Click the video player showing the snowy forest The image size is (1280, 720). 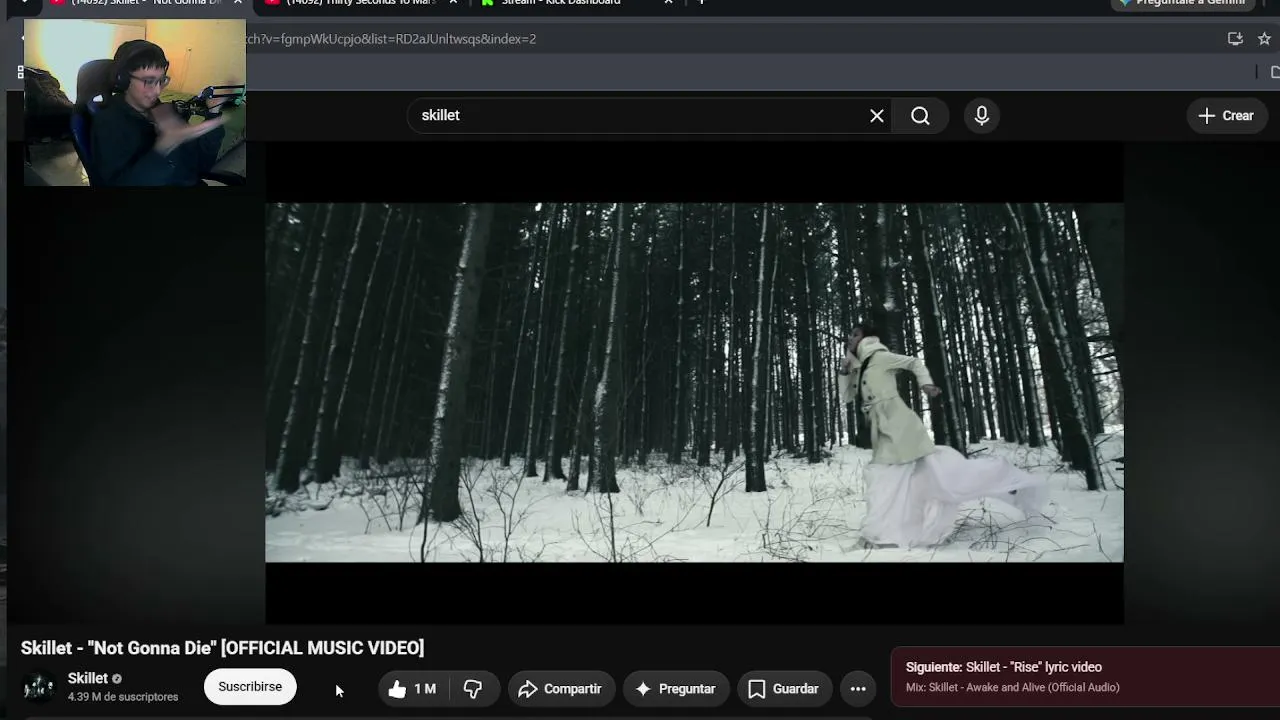click(x=694, y=383)
